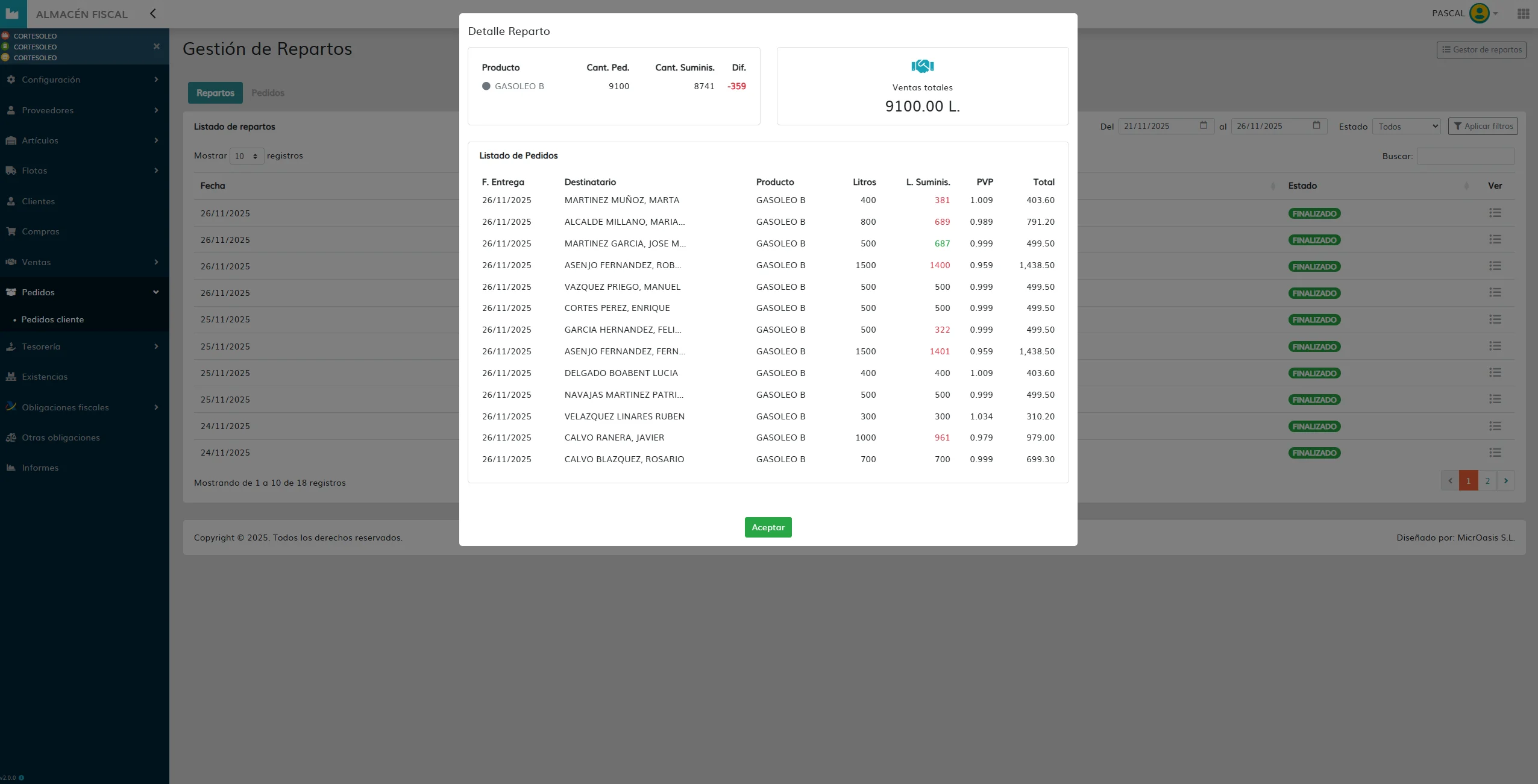Click the Gestor de repartos button
1538x784 pixels.
1481,49
